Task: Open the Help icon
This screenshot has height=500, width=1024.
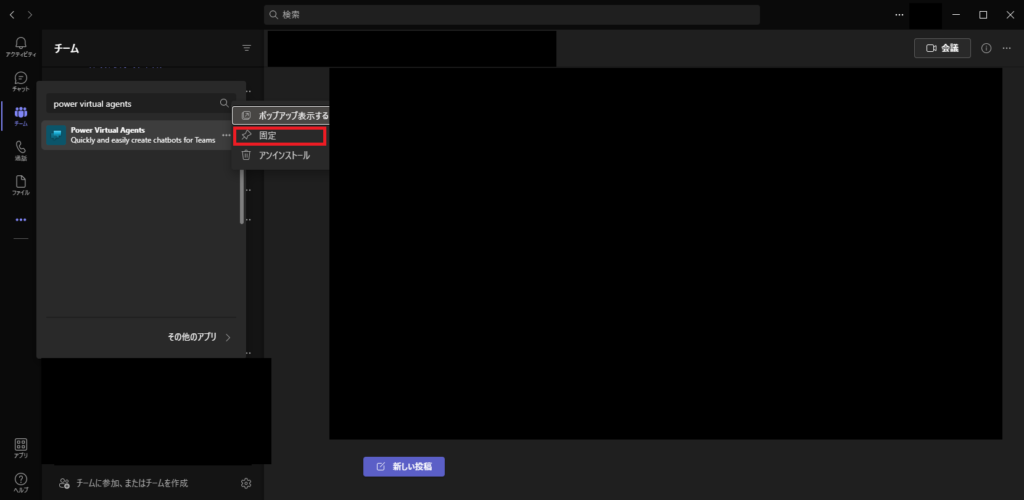Action: 21,482
